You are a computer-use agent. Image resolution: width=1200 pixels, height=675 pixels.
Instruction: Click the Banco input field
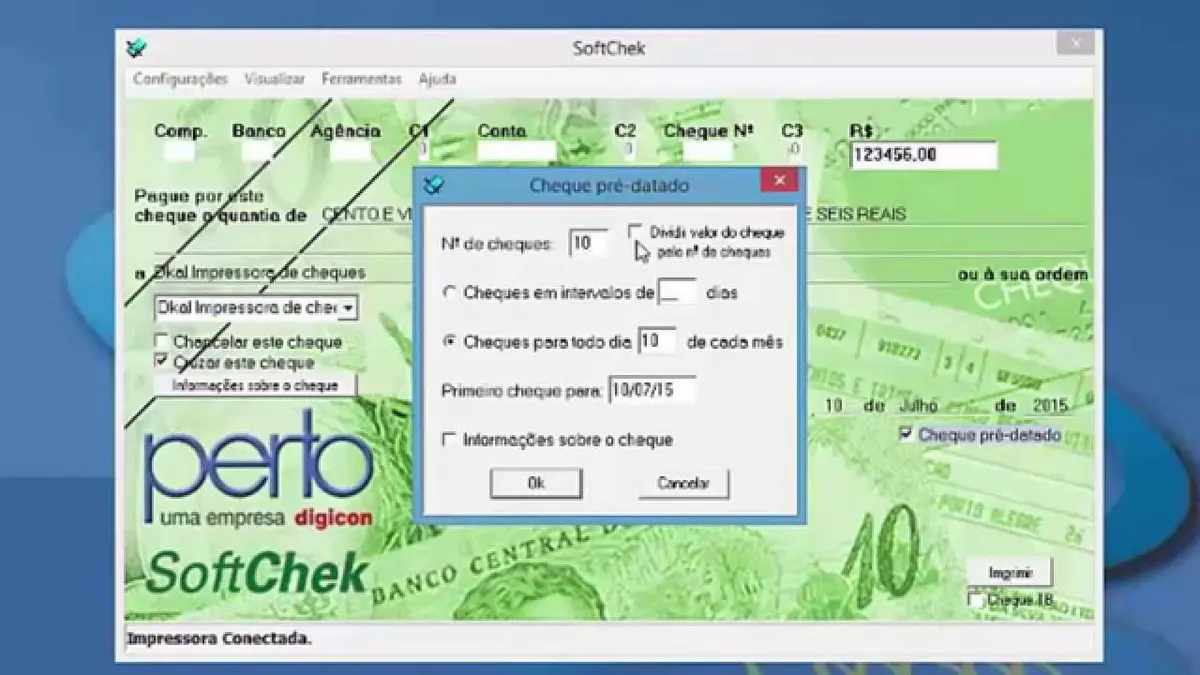point(257,151)
